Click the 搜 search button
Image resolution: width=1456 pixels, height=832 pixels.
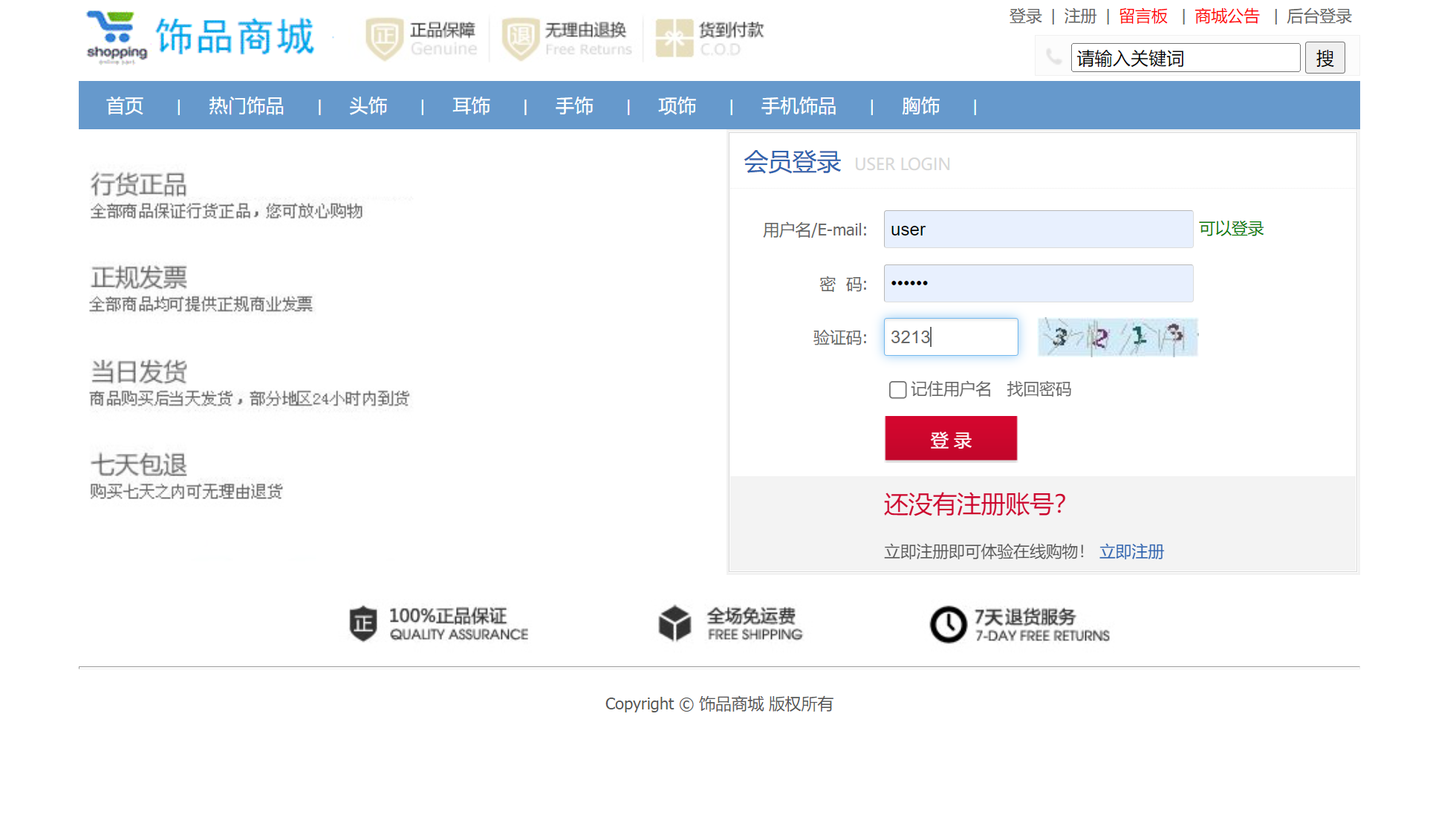1325,57
